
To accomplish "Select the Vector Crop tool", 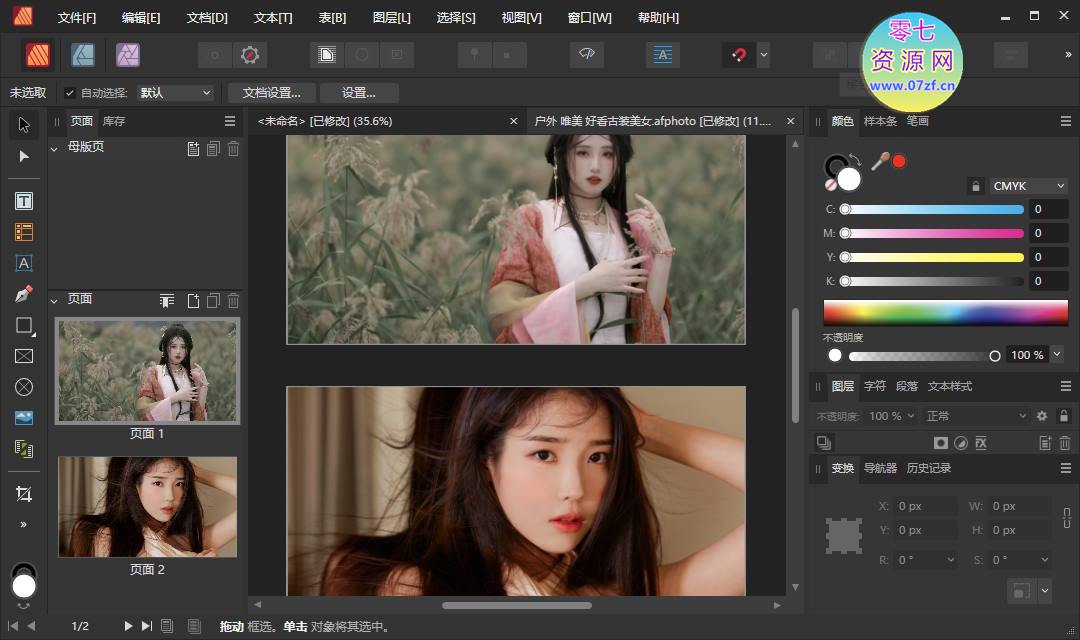I will [24, 494].
